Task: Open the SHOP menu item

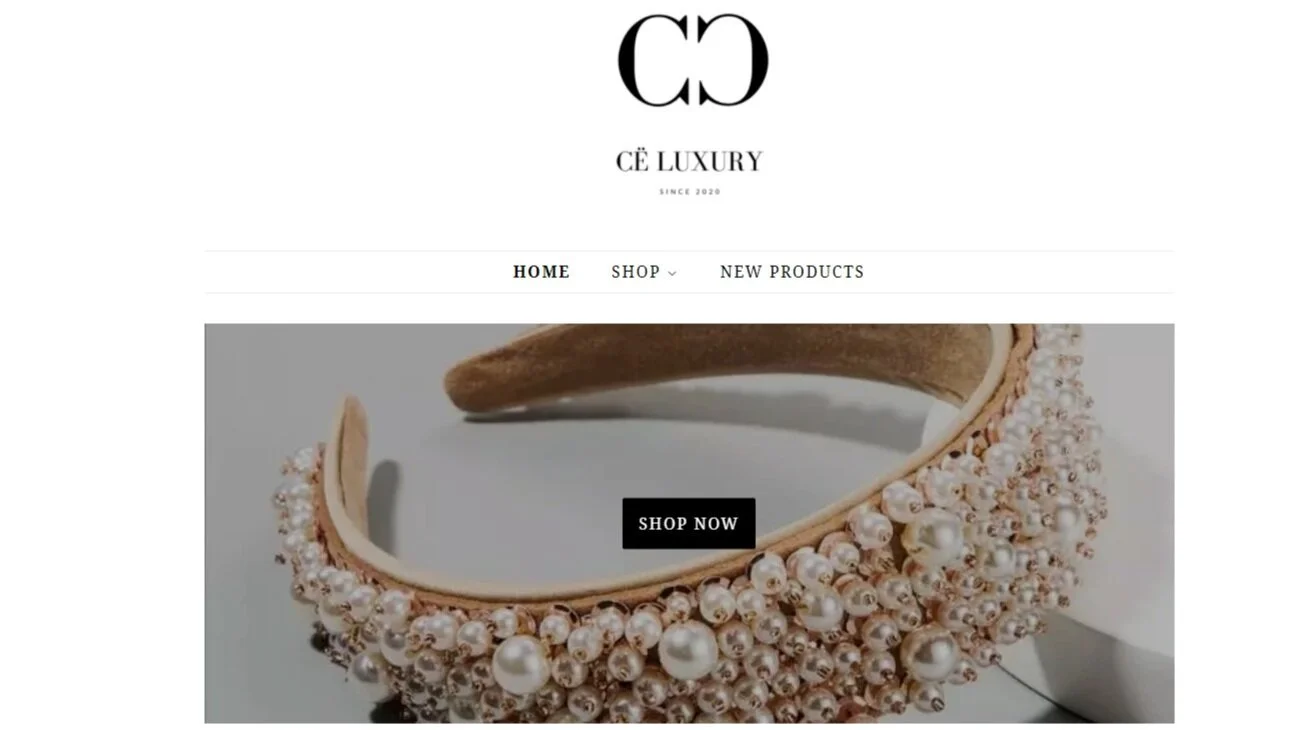Action: coord(636,272)
